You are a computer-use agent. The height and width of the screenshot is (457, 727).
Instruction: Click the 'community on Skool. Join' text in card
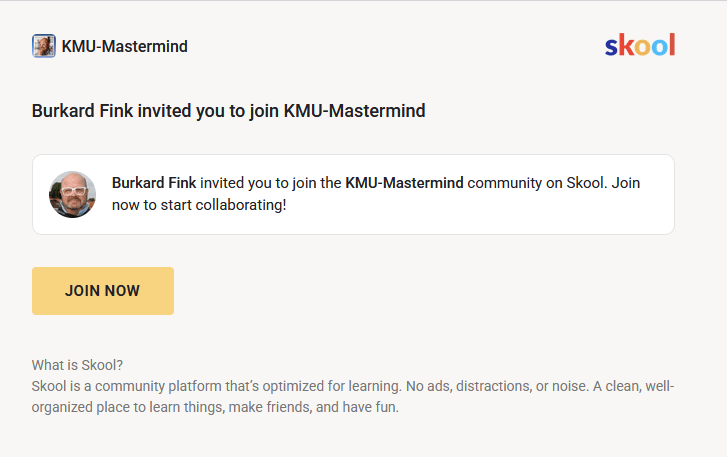point(554,183)
